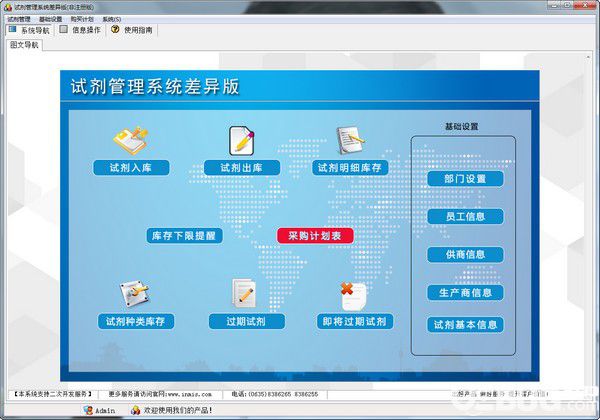Open 试剂种类库存 button
The height and width of the screenshot is (420, 600).
(136, 321)
